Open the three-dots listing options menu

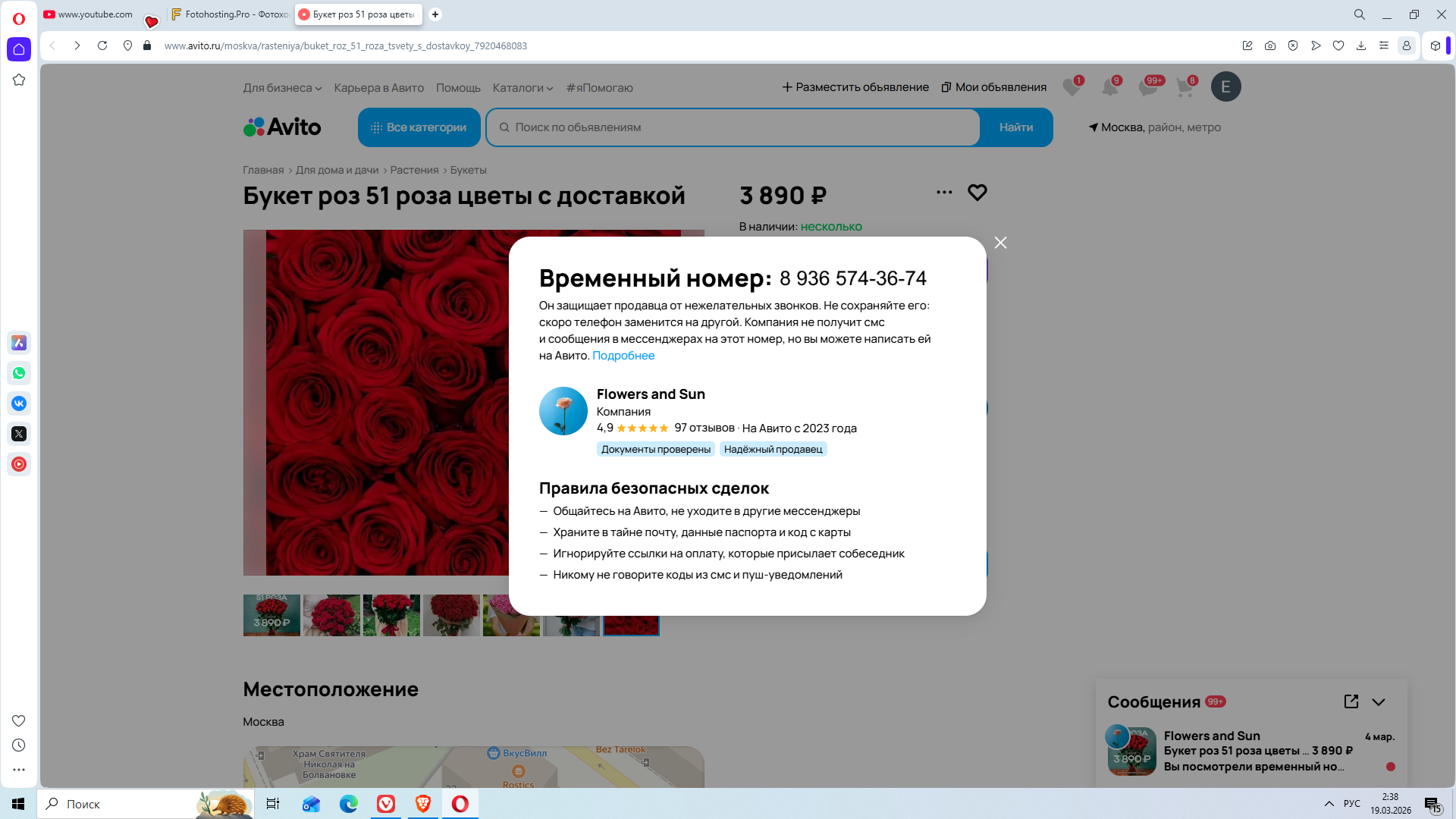click(x=944, y=193)
